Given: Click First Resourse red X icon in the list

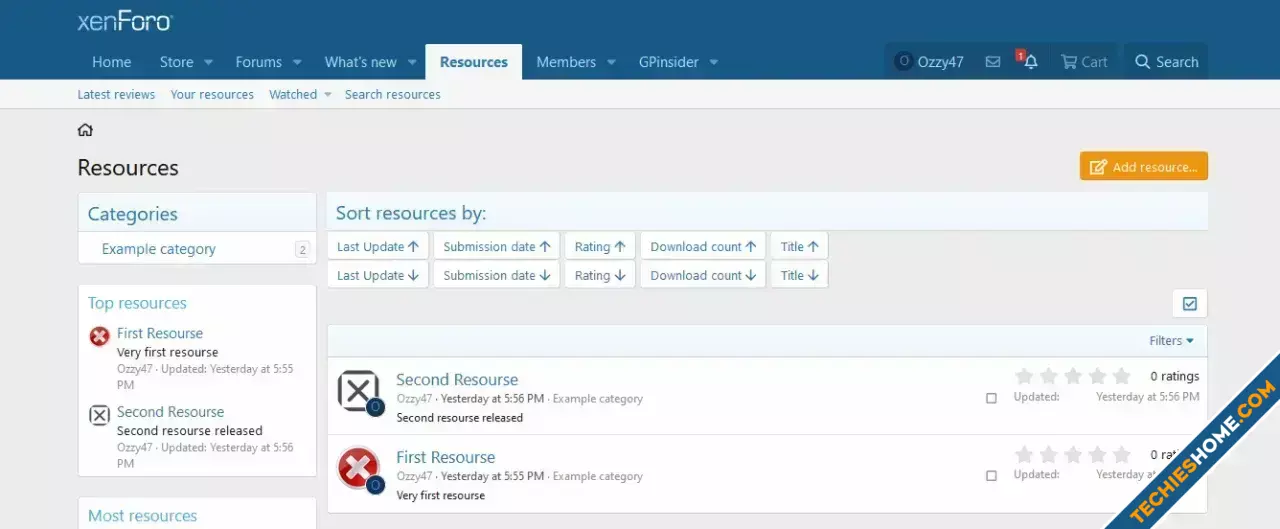Looking at the screenshot, I should click(358, 468).
